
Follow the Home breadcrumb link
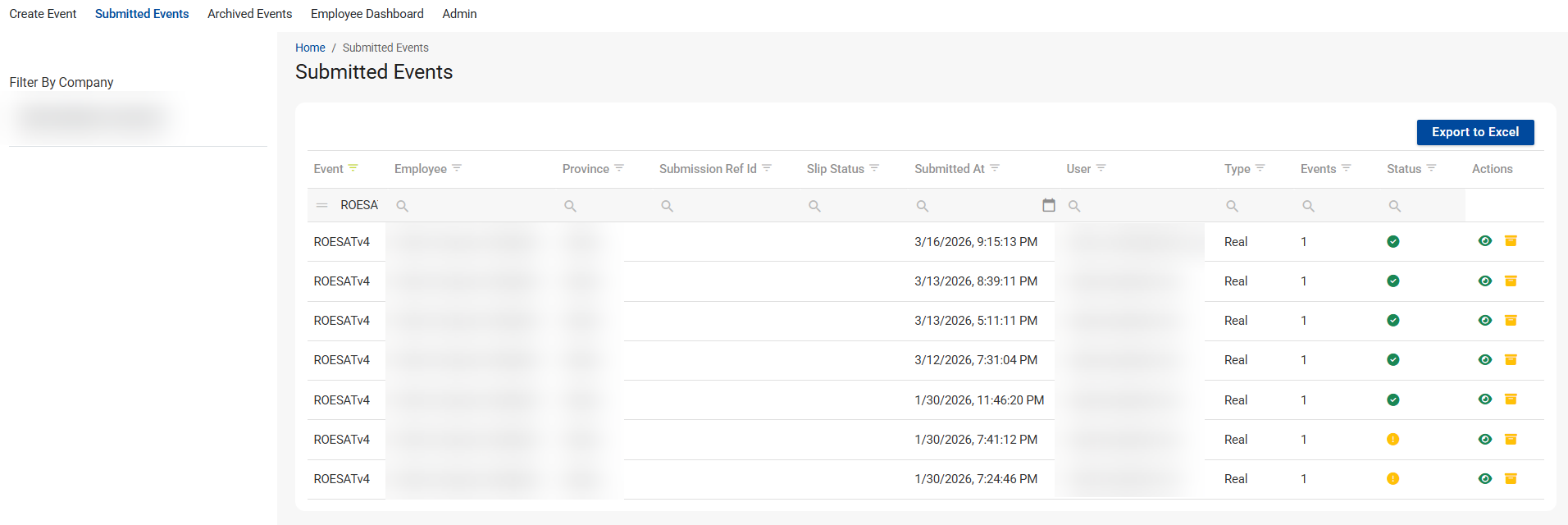(310, 48)
